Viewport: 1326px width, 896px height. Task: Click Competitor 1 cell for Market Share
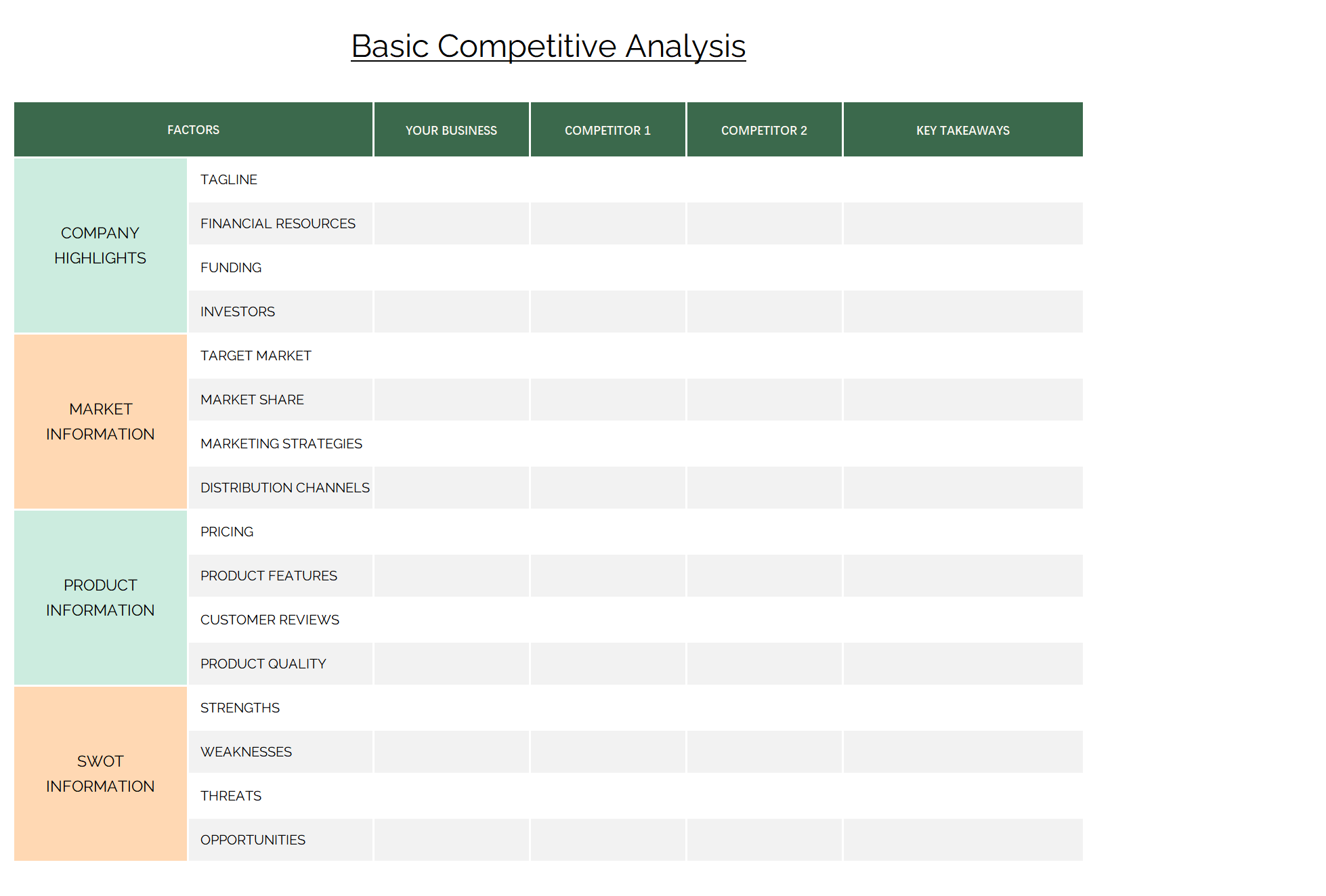tap(608, 400)
